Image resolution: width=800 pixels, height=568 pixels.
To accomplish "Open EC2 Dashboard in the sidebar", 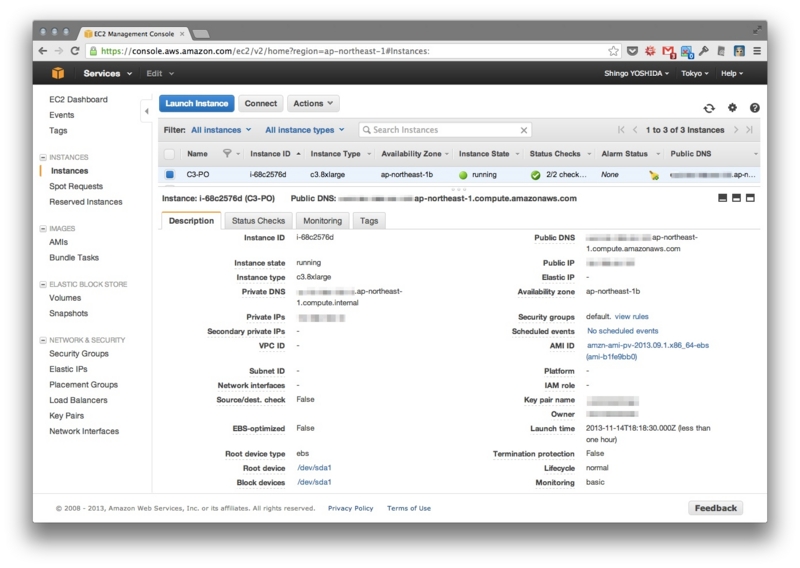I will tap(78, 99).
